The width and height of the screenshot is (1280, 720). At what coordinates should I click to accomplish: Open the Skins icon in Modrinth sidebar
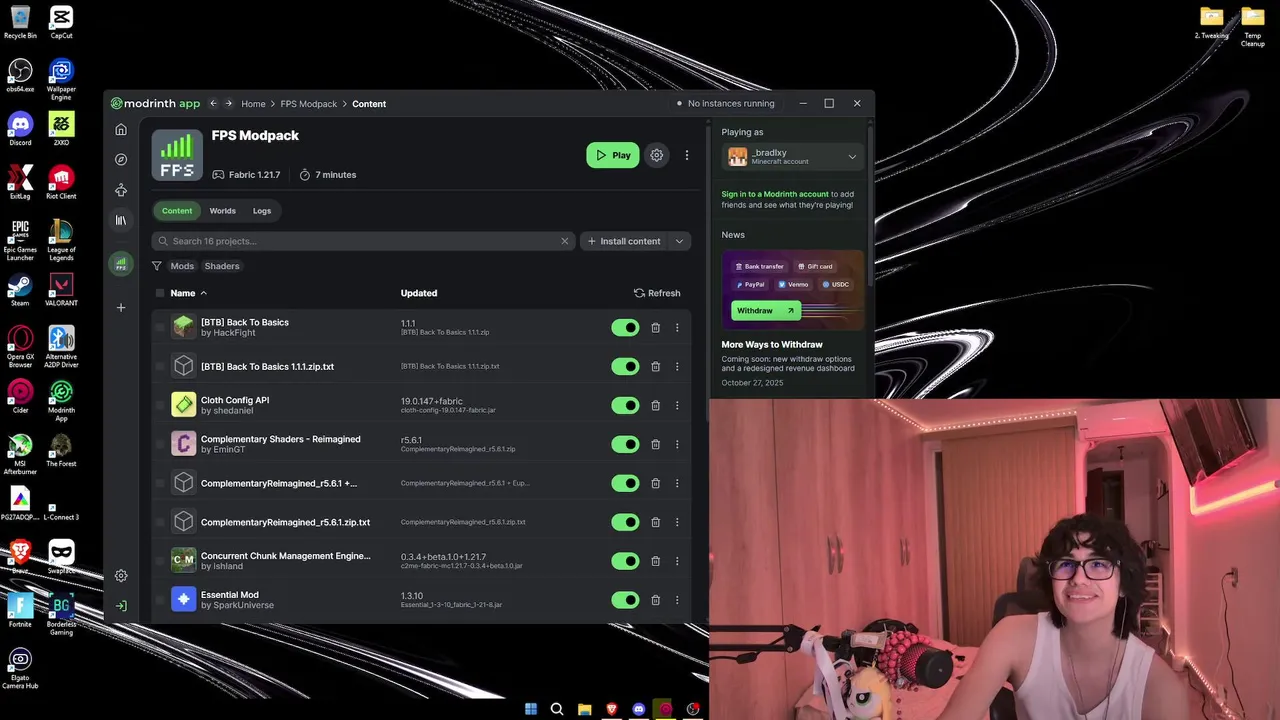(121, 190)
